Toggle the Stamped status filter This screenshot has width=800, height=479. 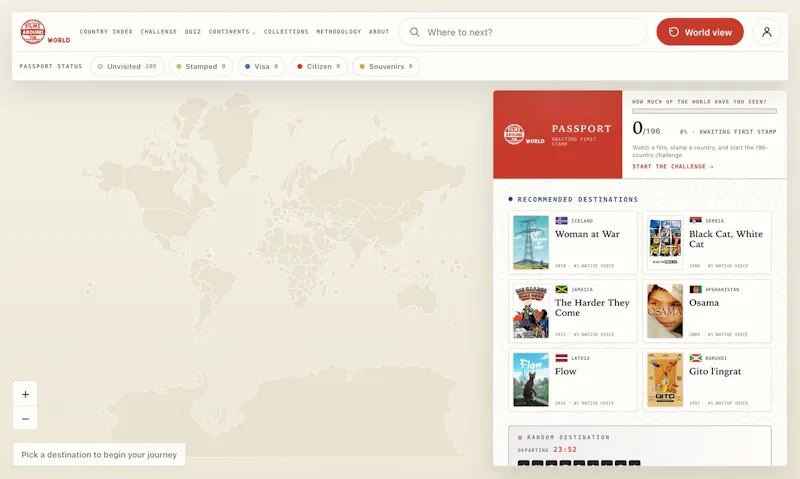tap(201, 66)
